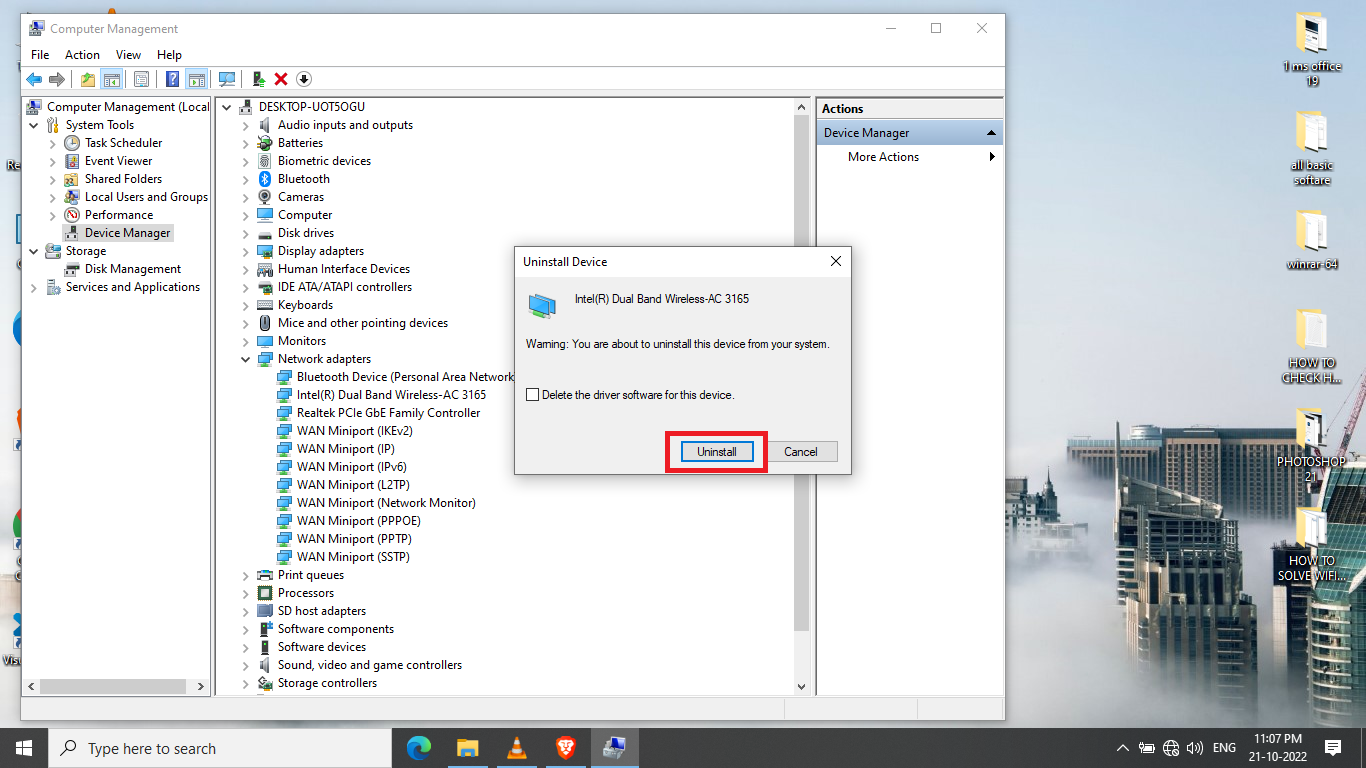Click Scan for hardware changes icon
The image size is (1366, 768).
pyautogui.click(x=227, y=79)
